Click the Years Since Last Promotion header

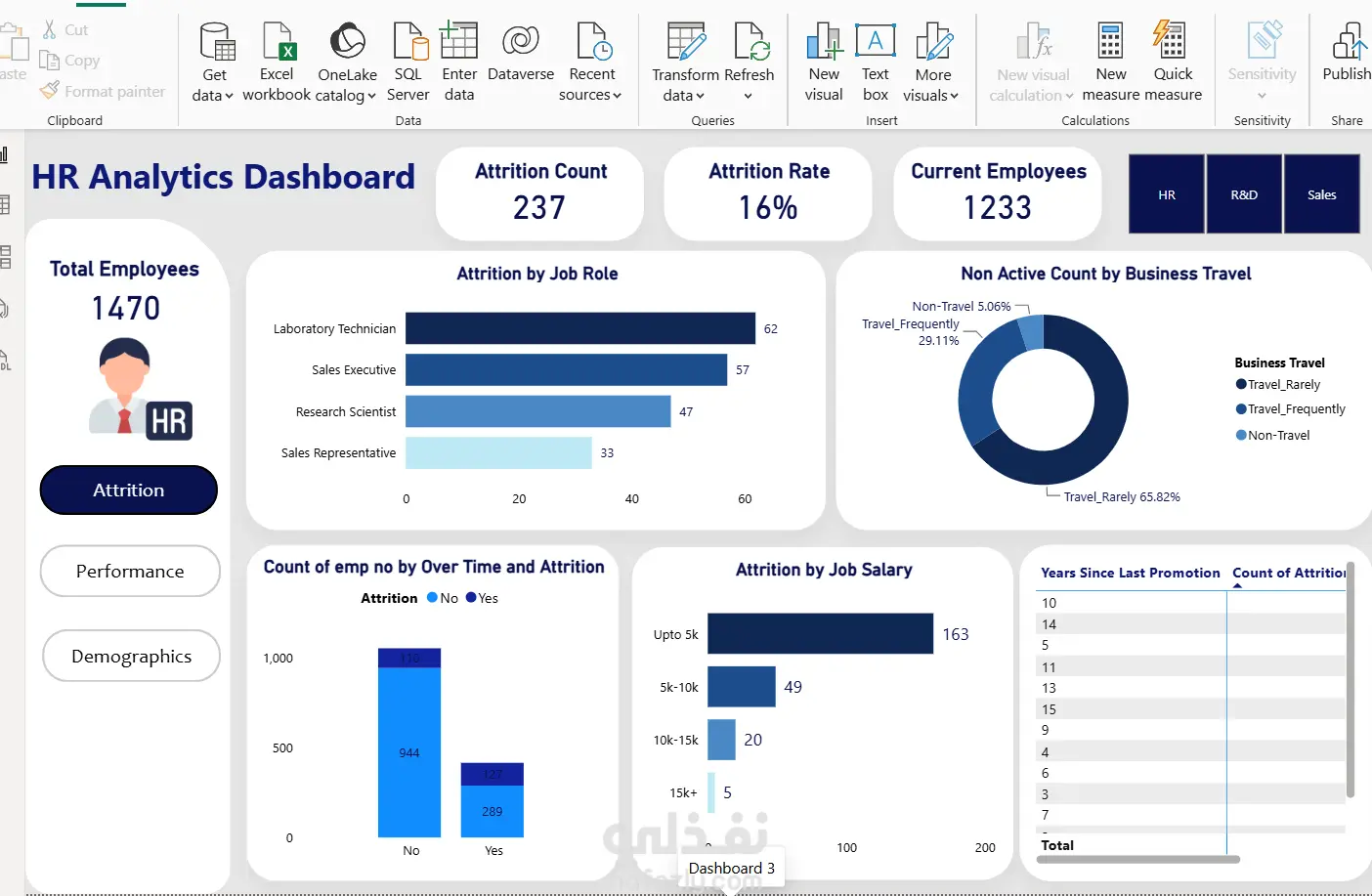[1130, 573]
